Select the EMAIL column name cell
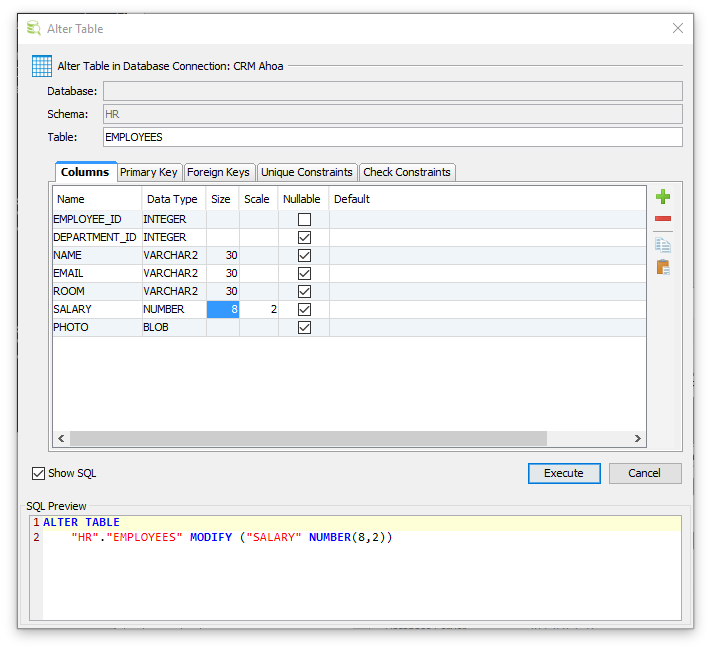 pos(97,274)
